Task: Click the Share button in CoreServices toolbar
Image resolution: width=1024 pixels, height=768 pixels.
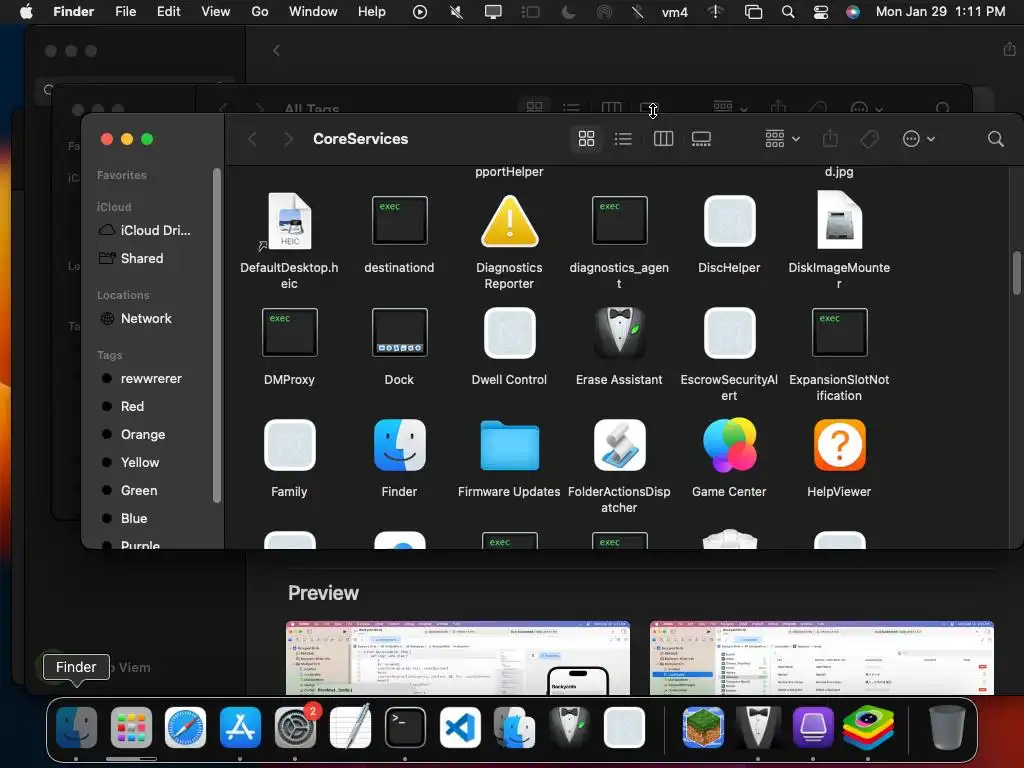Action: 829,138
